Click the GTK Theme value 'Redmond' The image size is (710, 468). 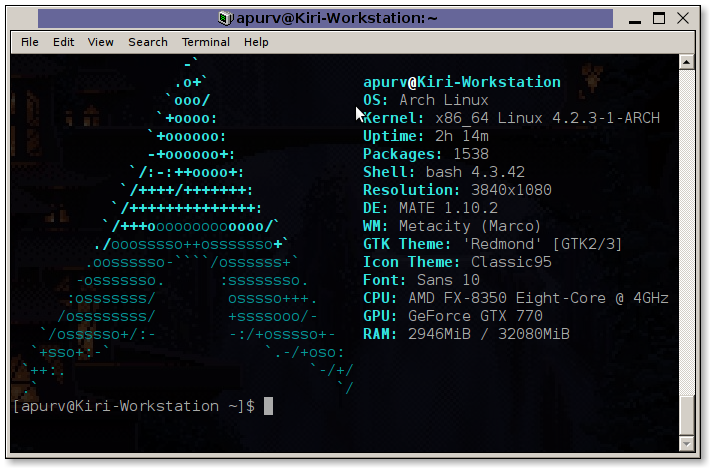(502, 244)
